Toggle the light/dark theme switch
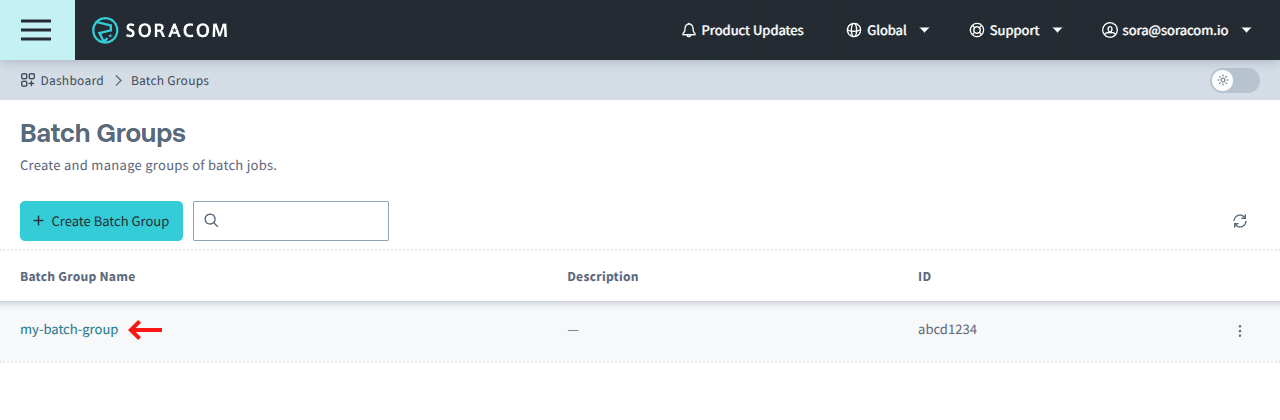Screen dimensions: 1280x420 click(1234, 80)
